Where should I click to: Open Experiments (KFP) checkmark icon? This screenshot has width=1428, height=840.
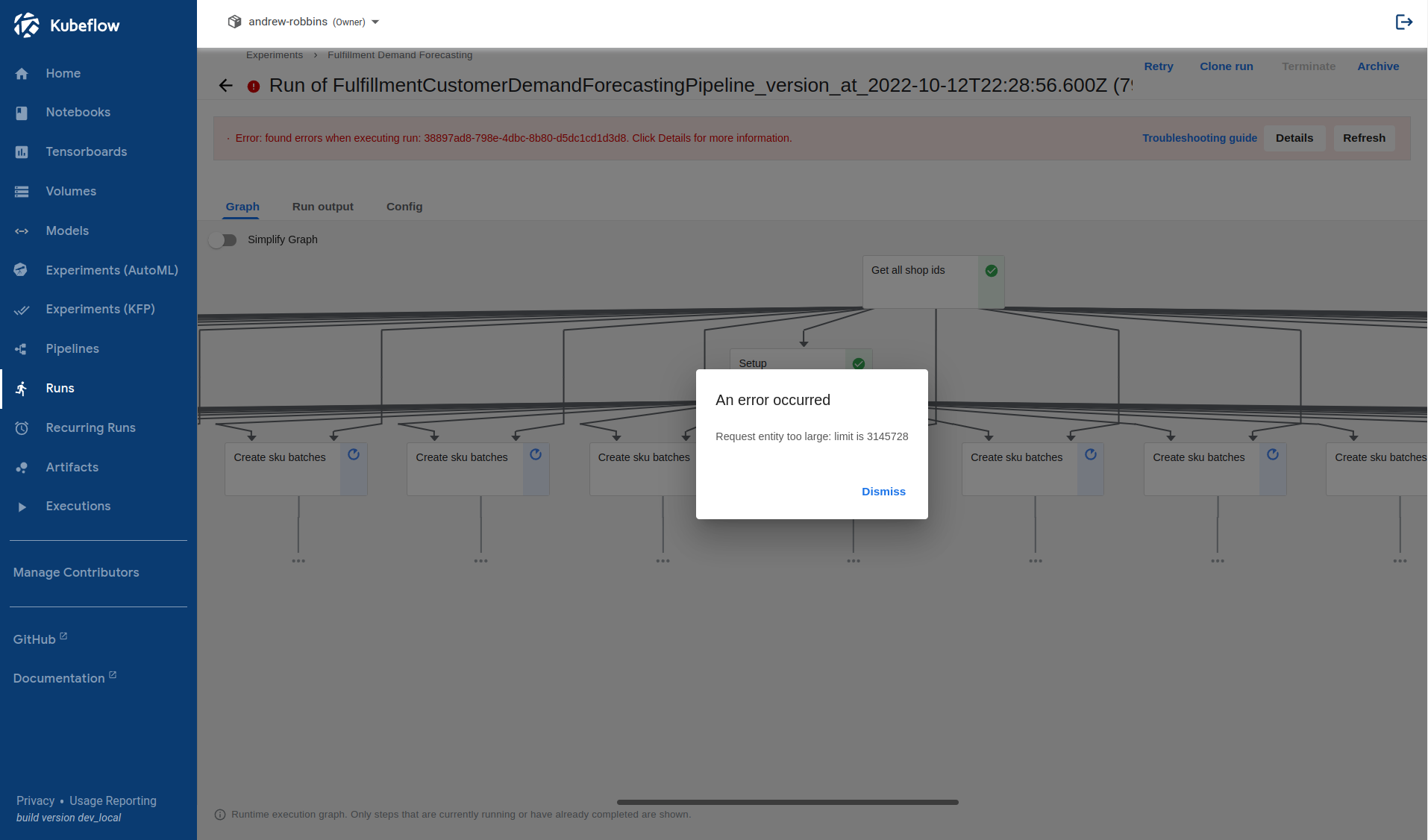point(22,310)
